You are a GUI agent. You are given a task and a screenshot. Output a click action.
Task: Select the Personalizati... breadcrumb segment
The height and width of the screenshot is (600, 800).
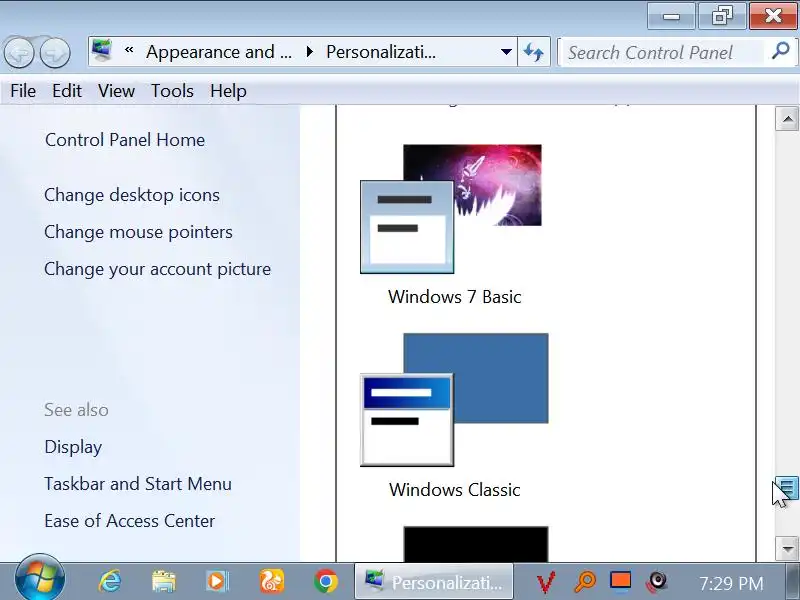click(x=381, y=52)
